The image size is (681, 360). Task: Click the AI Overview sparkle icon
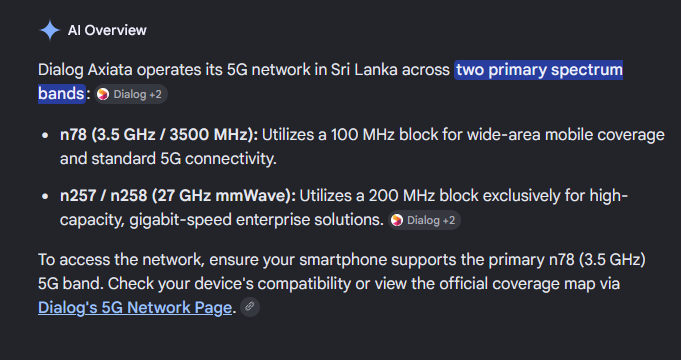click(50, 30)
